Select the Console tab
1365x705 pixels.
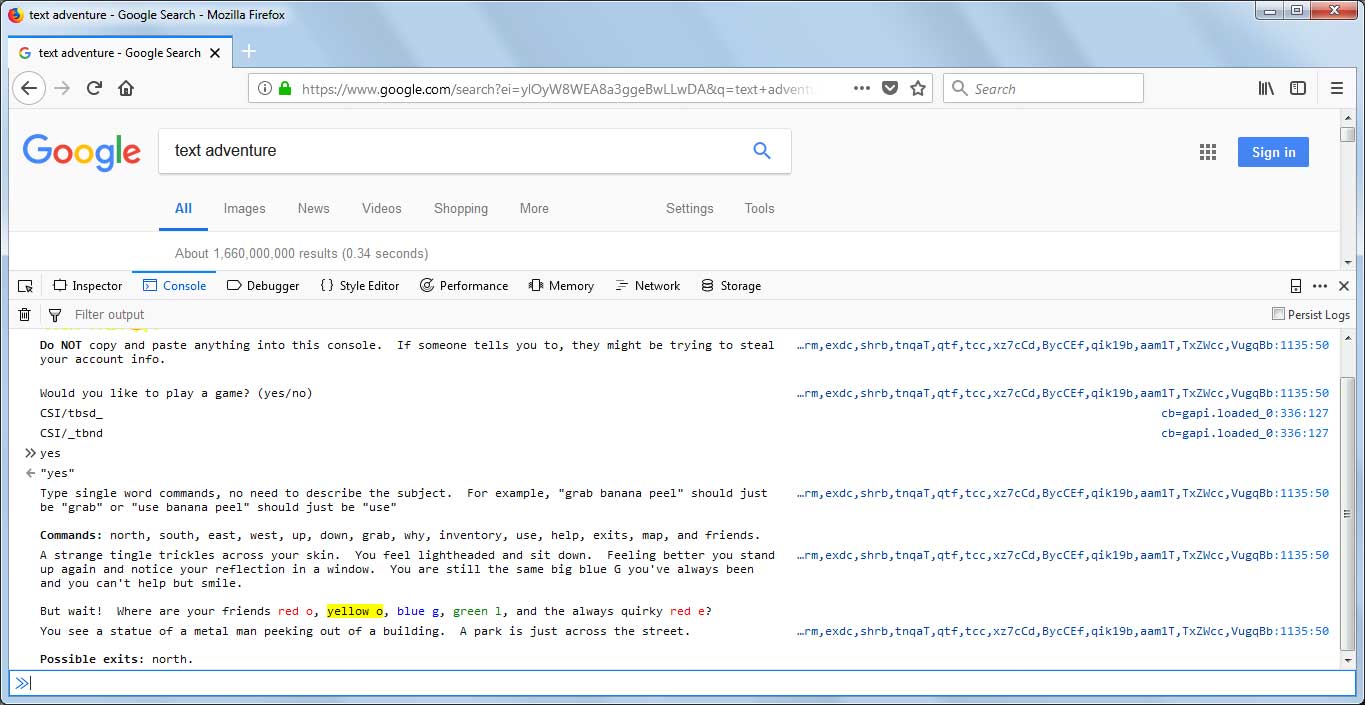175,286
